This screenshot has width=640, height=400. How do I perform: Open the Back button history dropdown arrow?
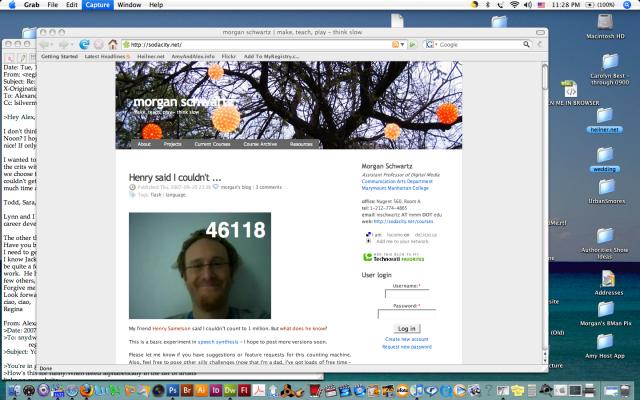click(52, 44)
